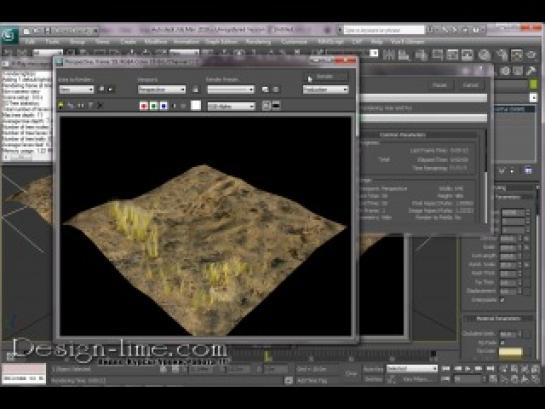Image resolution: width=545 pixels, height=409 pixels.
Task: Toggle monochrome display in render window
Action: [x=183, y=106]
